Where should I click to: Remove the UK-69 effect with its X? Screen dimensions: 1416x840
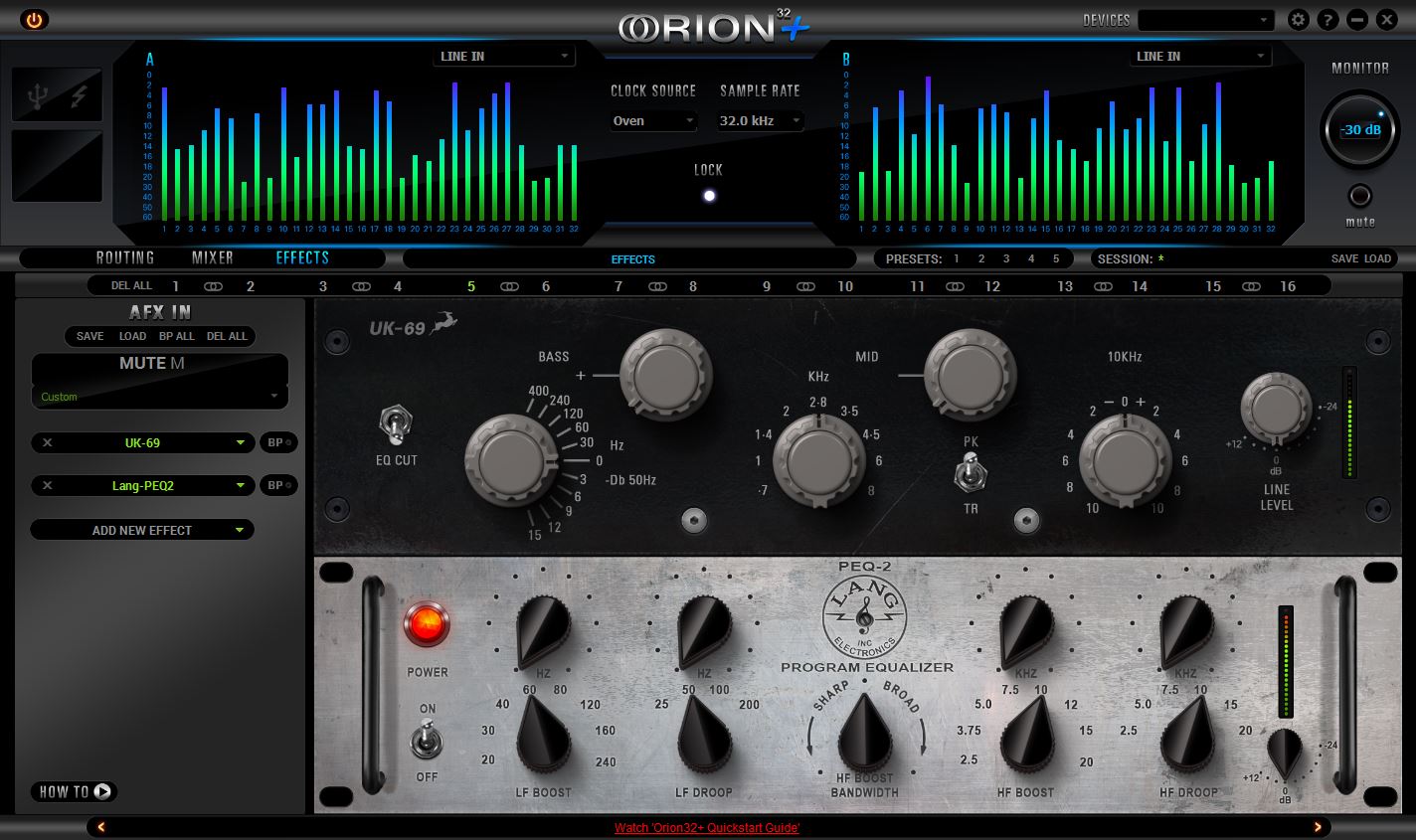48,443
